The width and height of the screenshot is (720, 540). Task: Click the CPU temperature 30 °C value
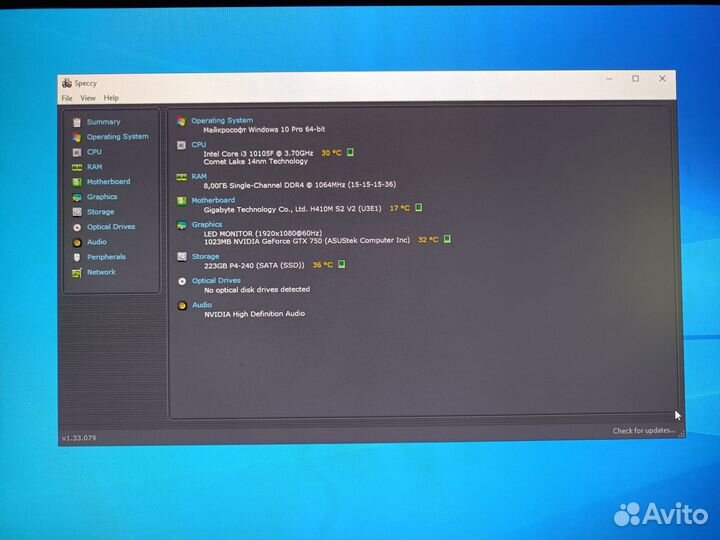click(331, 153)
